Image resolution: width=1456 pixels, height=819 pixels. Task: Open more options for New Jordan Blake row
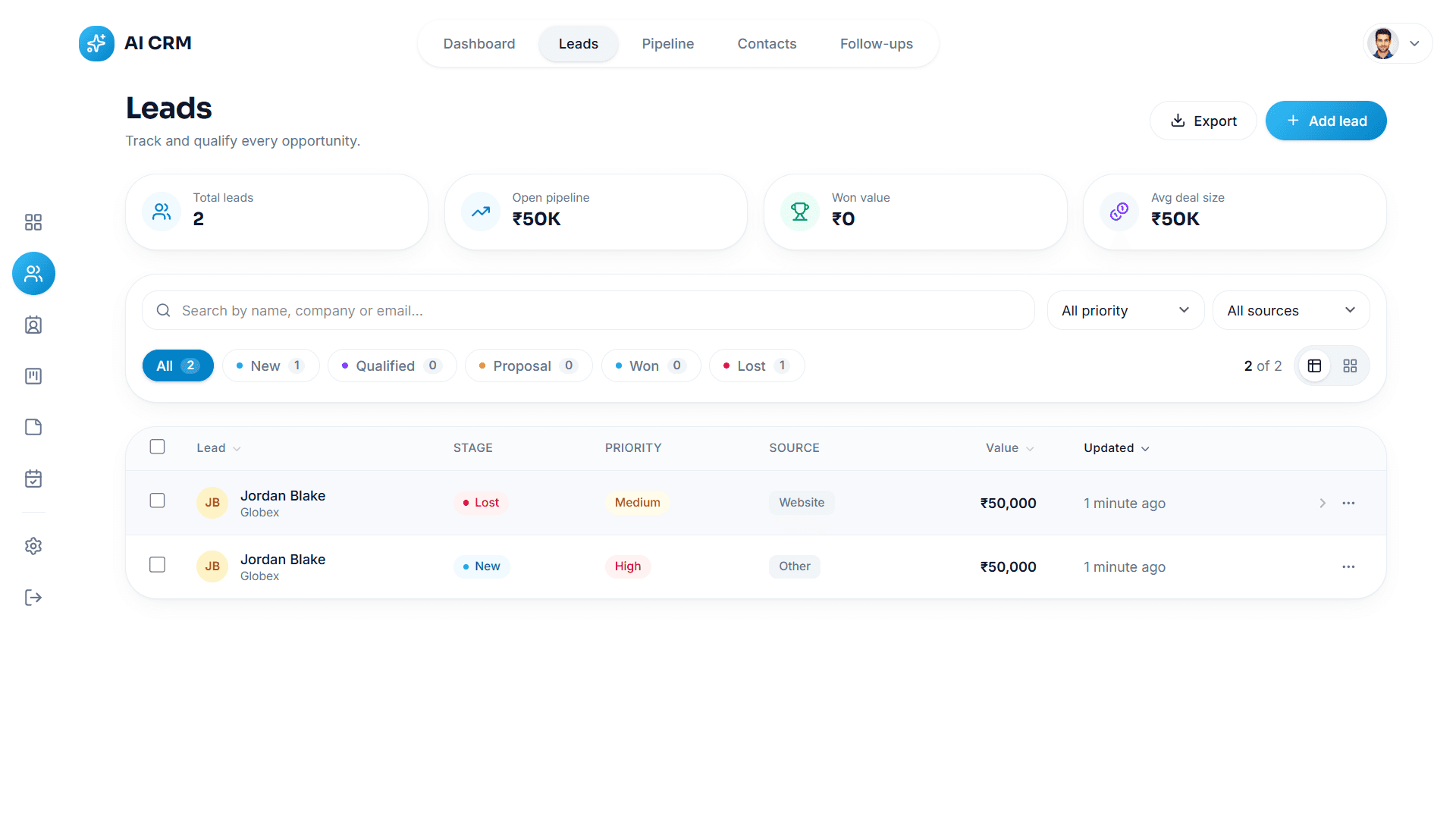pyautogui.click(x=1348, y=566)
